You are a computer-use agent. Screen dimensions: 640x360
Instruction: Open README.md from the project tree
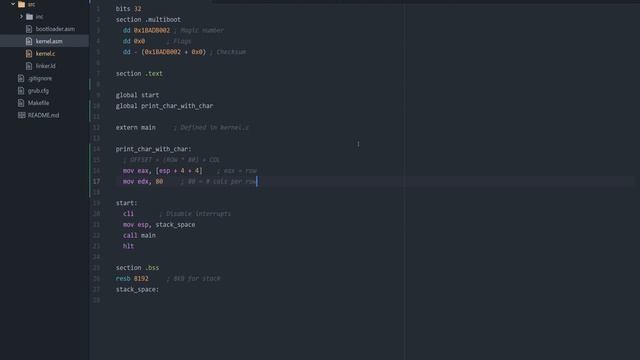[43, 115]
